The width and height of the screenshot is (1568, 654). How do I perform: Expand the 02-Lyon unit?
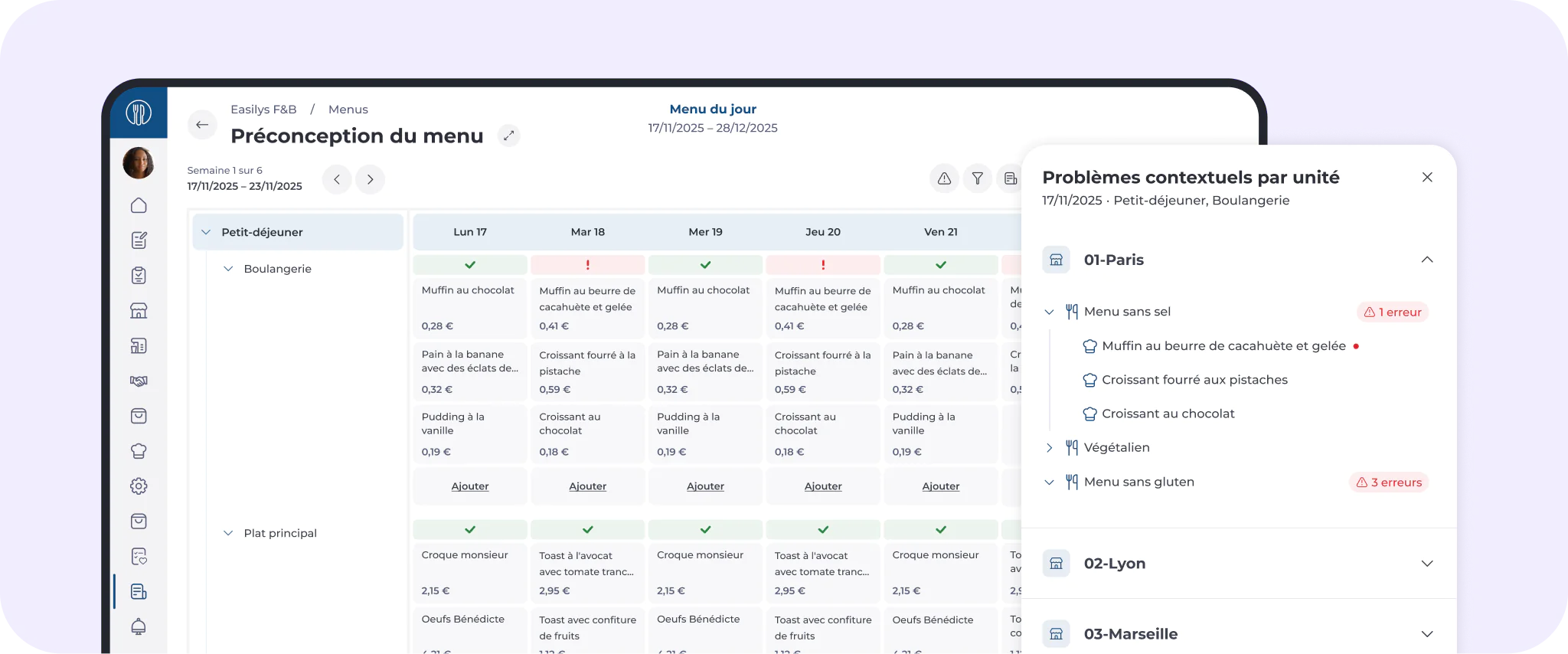point(1427,564)
